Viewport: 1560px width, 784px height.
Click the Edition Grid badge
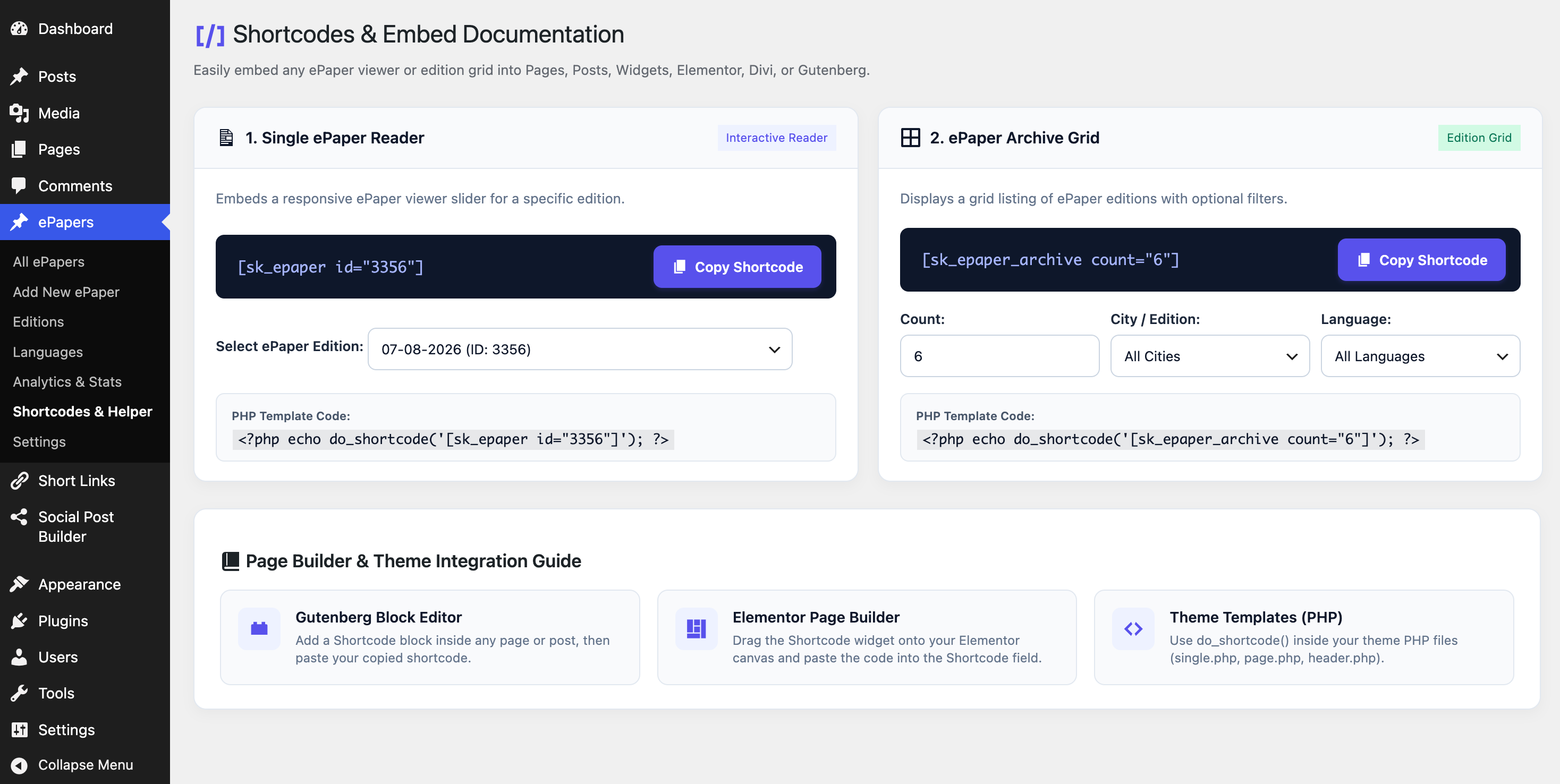[1479, 138]
